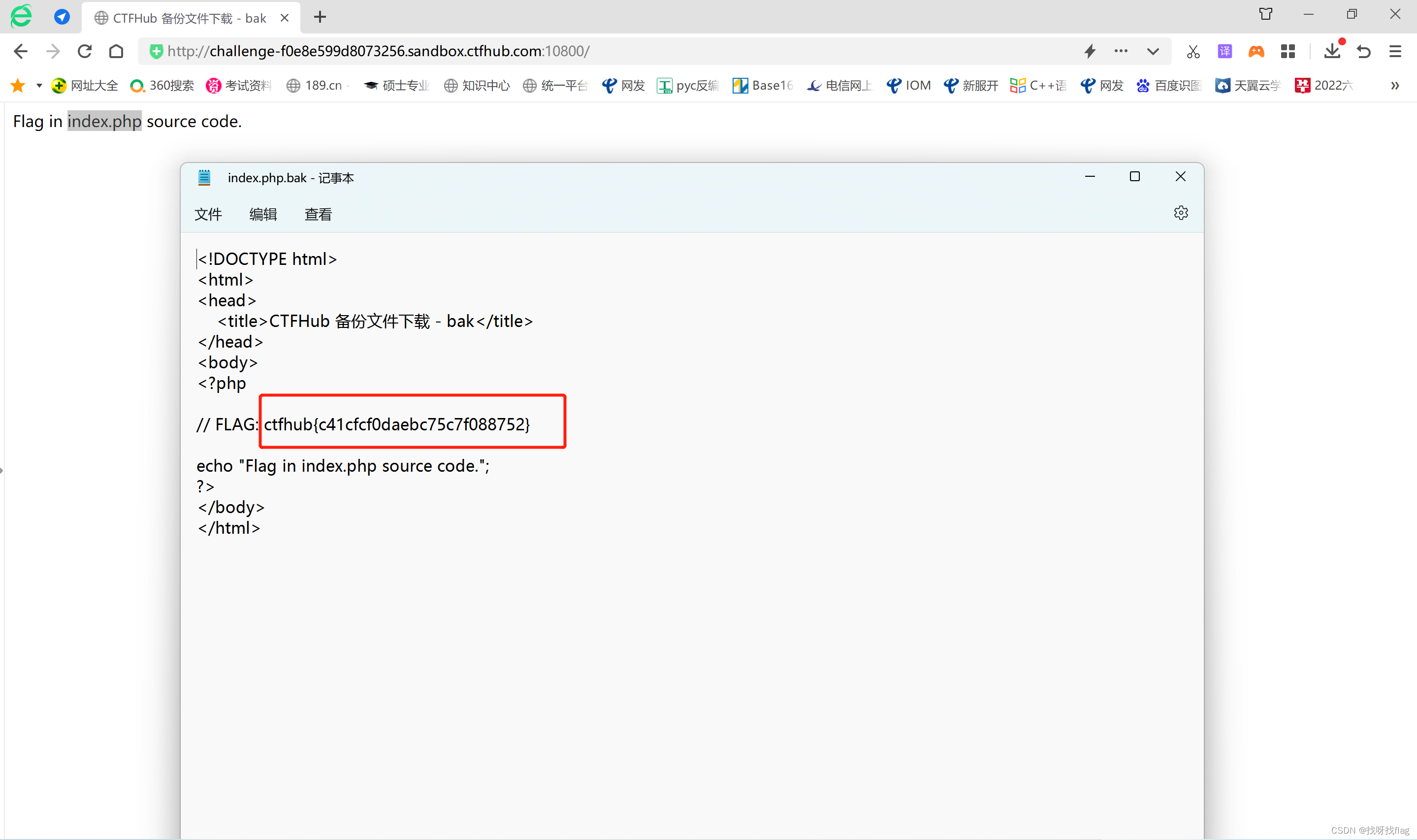
Task: Open the 文件 menu in Notepad
Action: pos(208,214)
